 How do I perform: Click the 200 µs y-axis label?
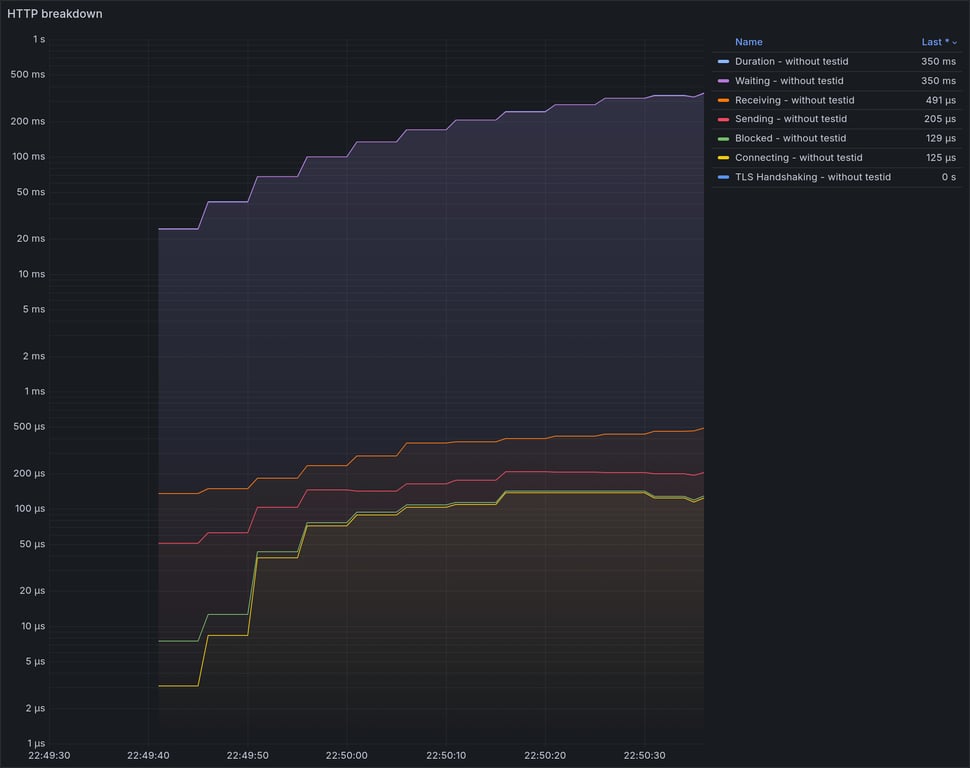click(29, 473)
